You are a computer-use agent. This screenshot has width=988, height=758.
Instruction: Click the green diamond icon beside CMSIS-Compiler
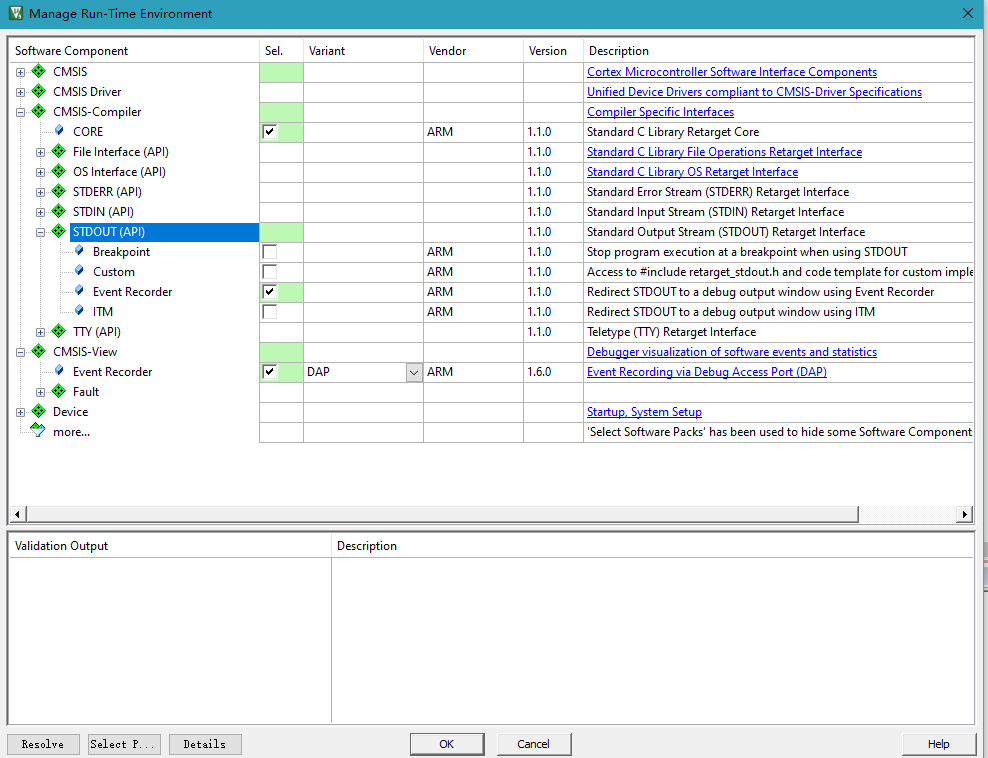39,112
